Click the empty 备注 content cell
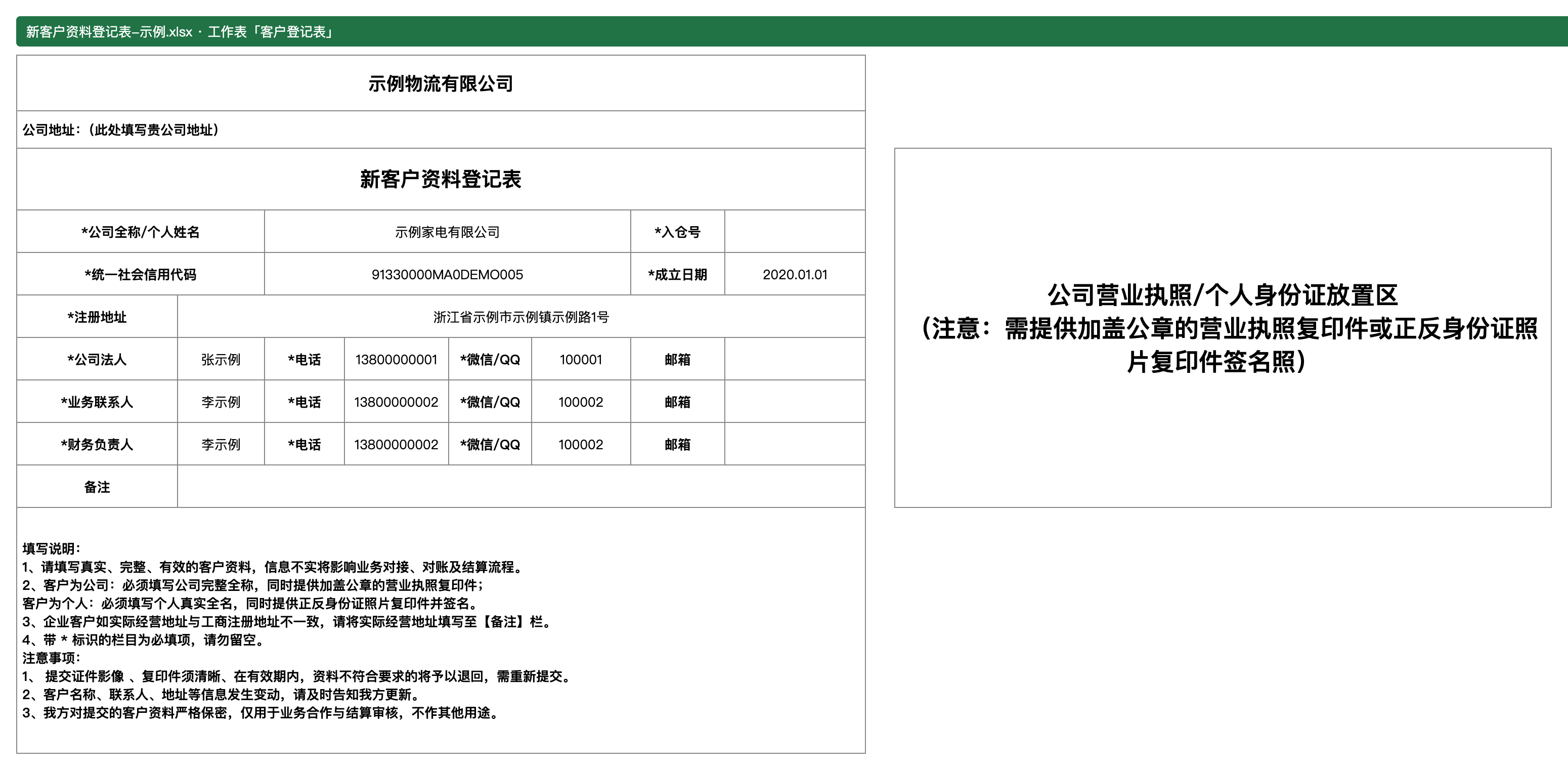The width and height of the screenshot is (1568, 770). (521, 487)
